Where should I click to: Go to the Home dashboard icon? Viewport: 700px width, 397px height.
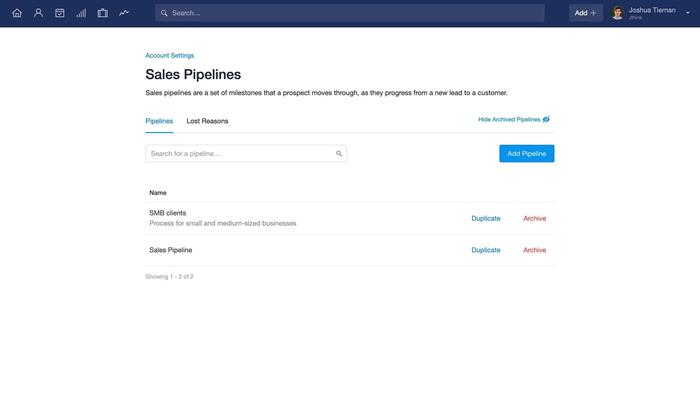click(x=17, y=13)
